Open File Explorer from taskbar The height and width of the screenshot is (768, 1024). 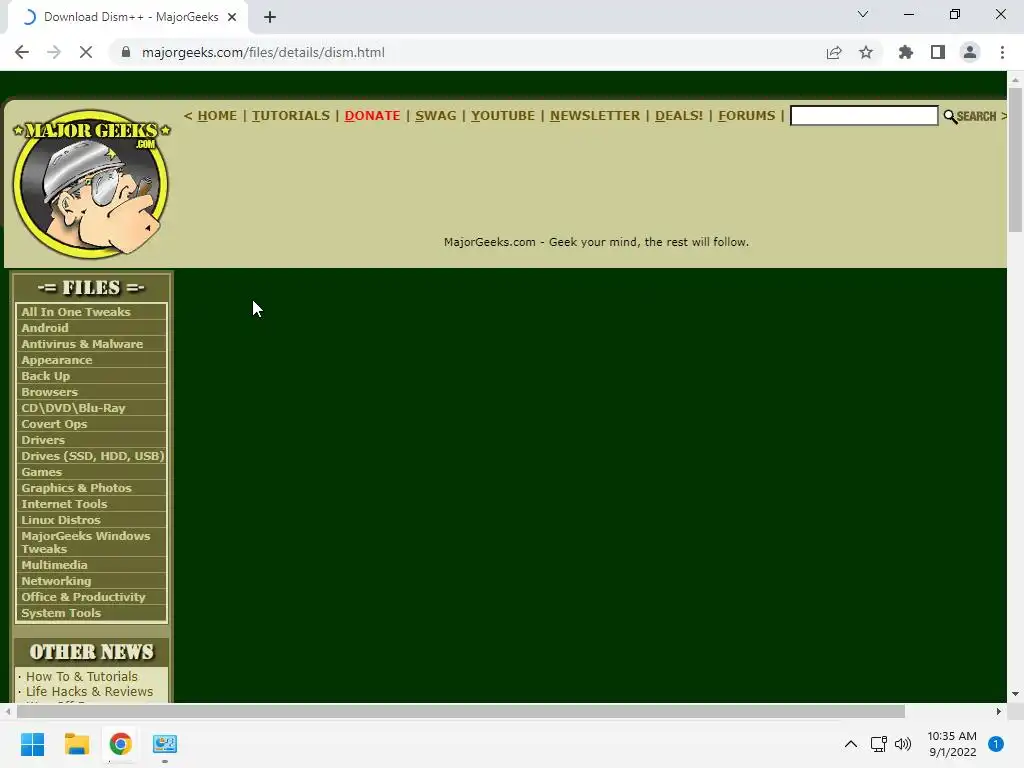tap(76, 744)
